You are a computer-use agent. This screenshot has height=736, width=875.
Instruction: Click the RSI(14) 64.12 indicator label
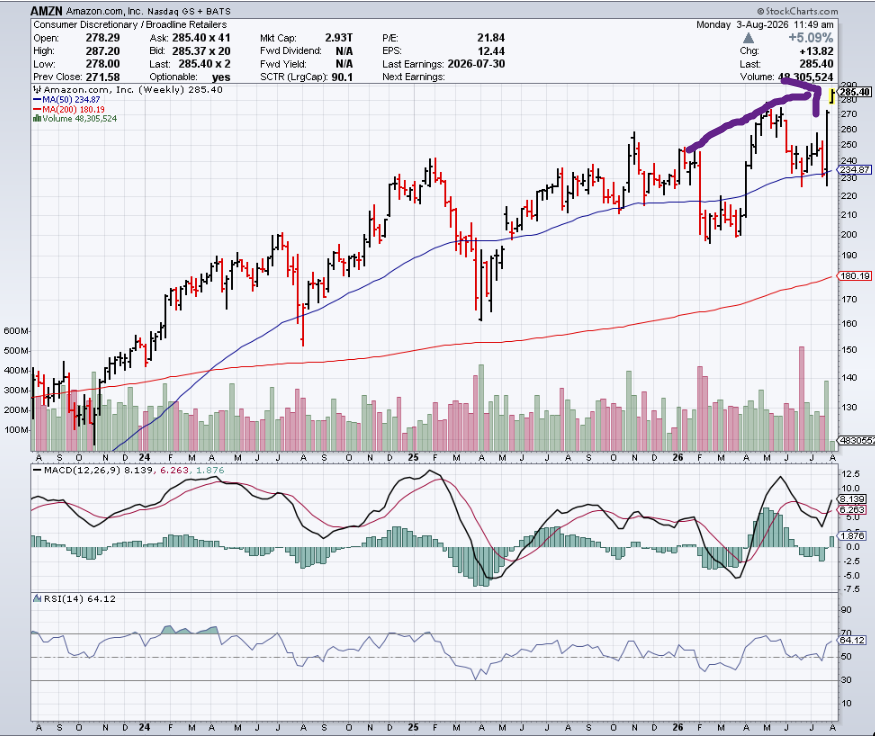click(79, 599)
